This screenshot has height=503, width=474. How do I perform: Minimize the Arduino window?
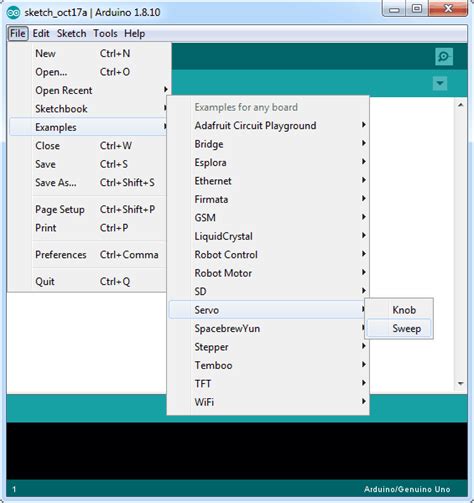point(394,9)
